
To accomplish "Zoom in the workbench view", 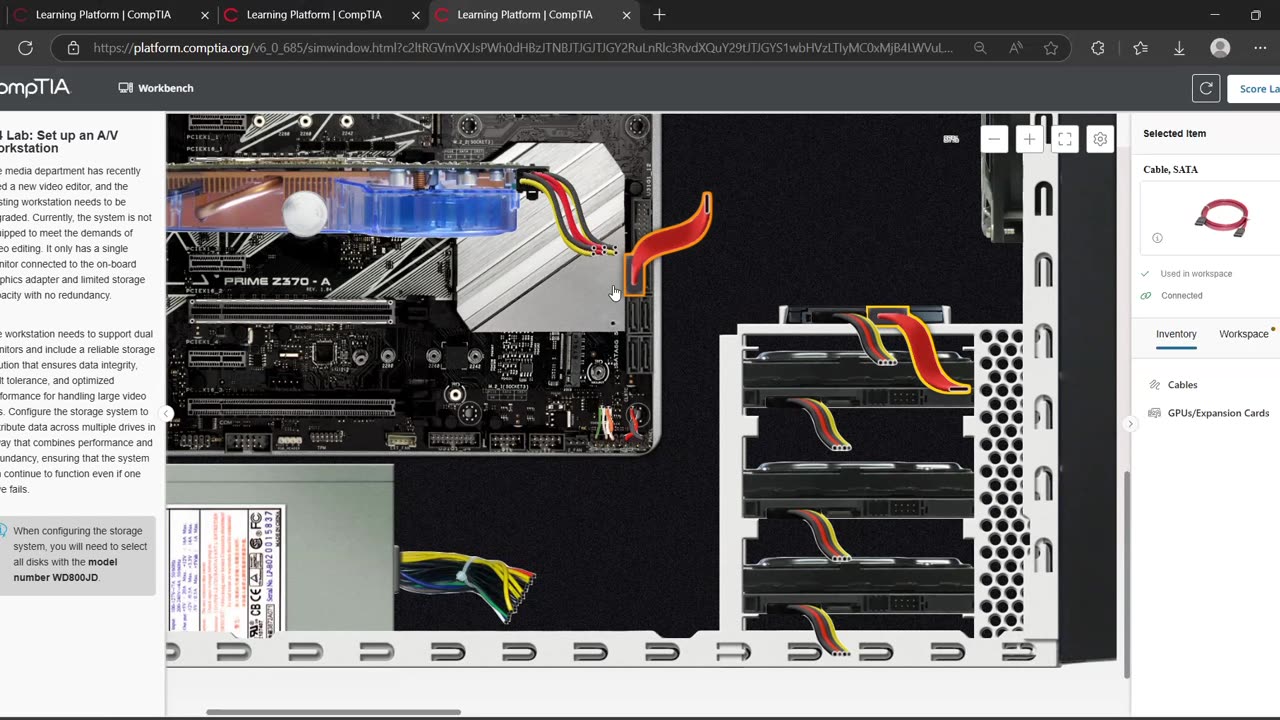I will (1029, 139).
